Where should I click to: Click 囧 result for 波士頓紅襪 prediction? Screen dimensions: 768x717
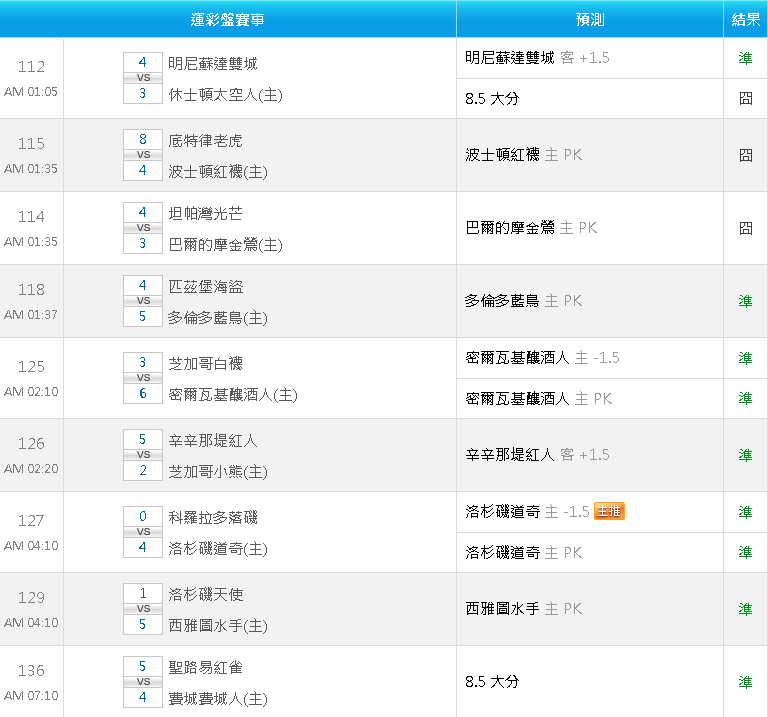745,155
